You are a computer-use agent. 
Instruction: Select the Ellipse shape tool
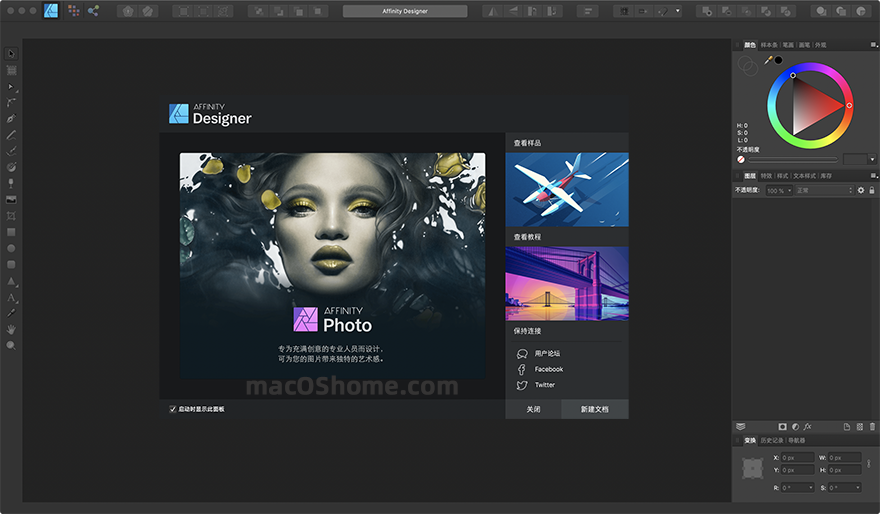coord(11,248)
